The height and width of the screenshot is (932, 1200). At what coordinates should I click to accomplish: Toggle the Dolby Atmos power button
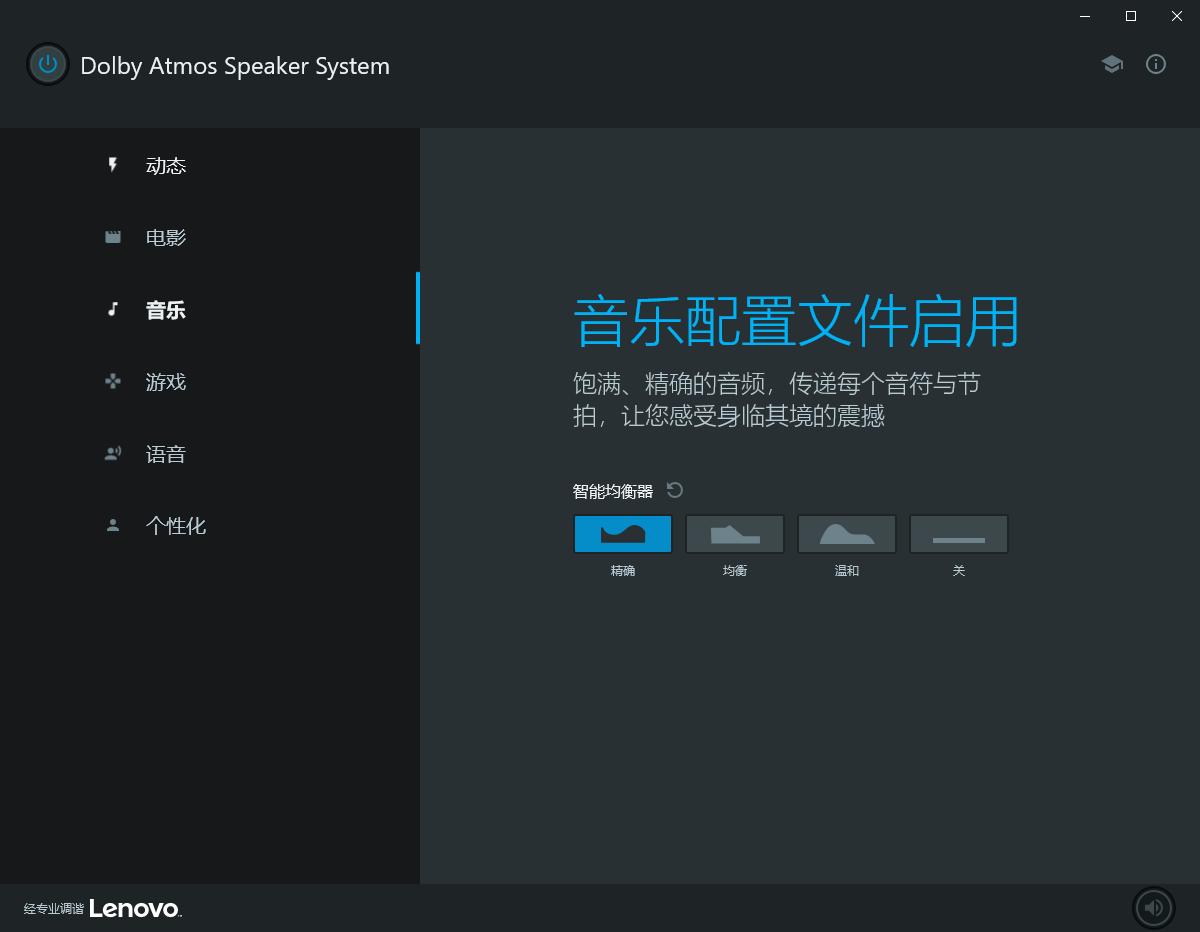[48, 65]
